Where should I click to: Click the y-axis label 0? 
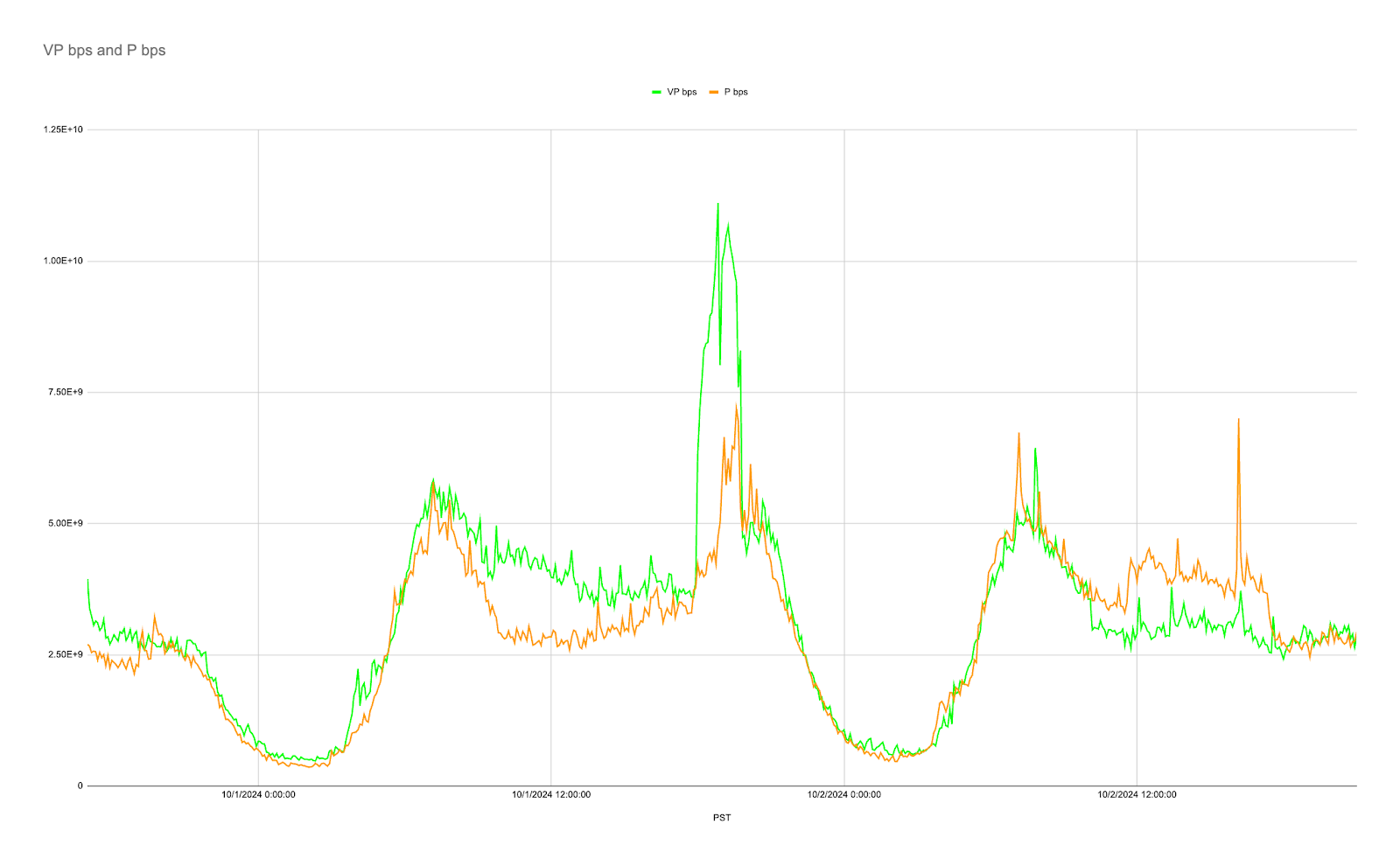(x=80, y=786)
